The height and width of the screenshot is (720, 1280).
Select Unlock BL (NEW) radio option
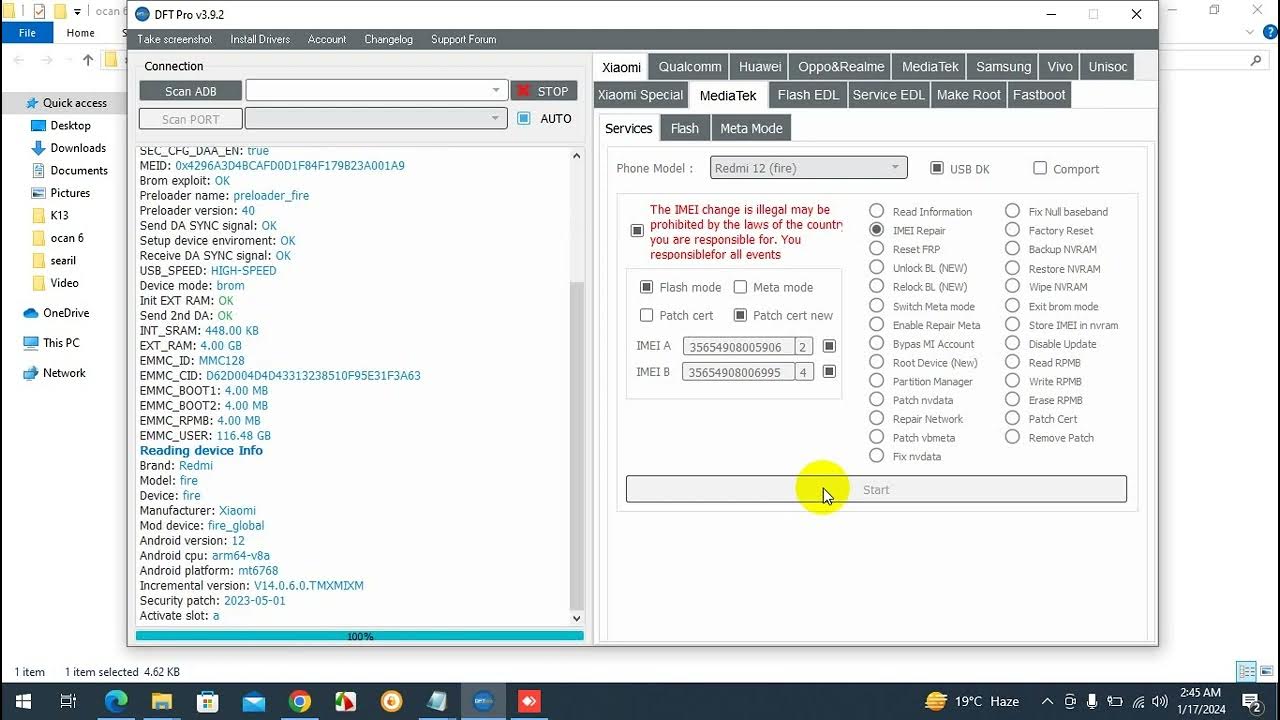[x=877, y=268]
